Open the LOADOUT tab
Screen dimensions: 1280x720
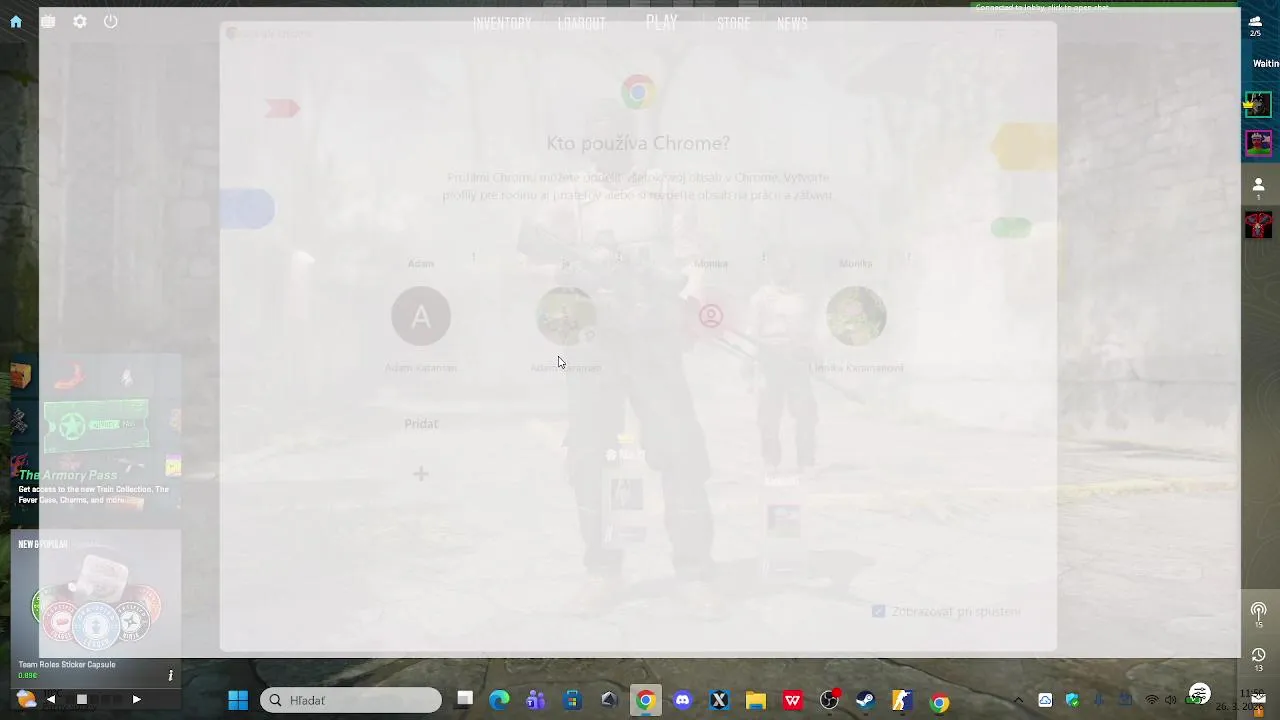point(581,24)
